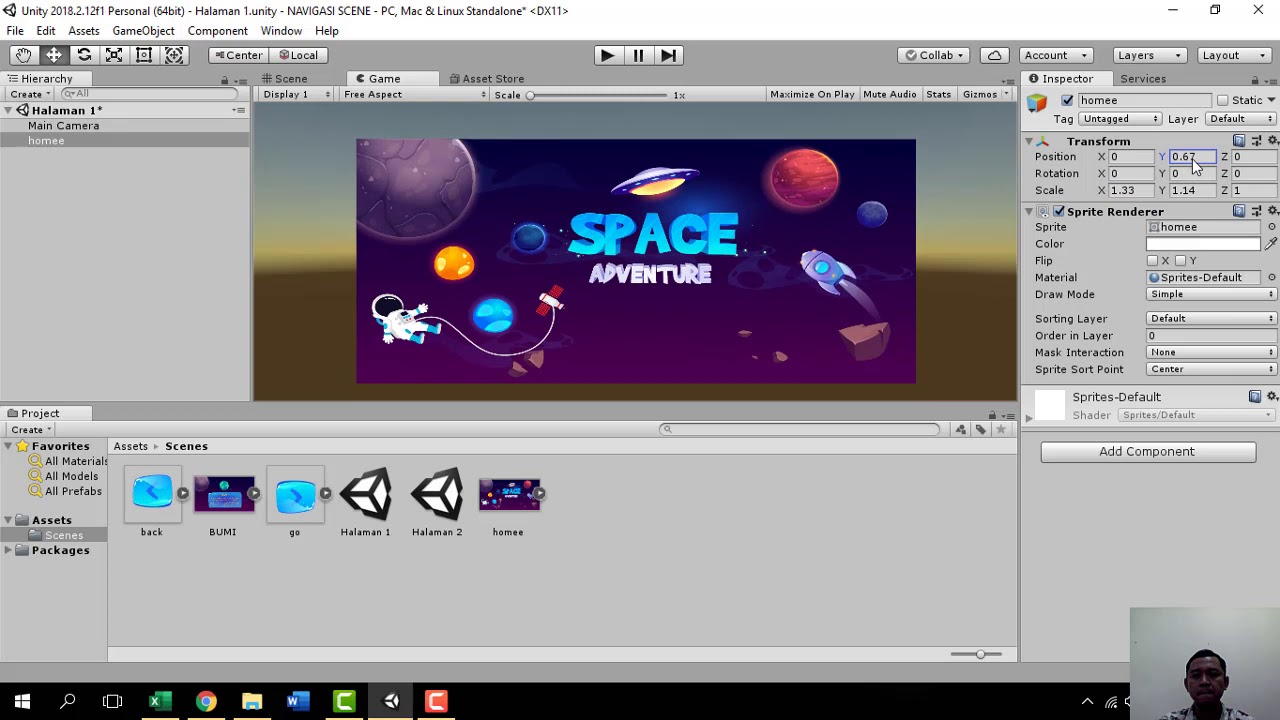Start Play mode with the Play button
The width and height of the screenshot is (1280, 720).
point(607,55)
